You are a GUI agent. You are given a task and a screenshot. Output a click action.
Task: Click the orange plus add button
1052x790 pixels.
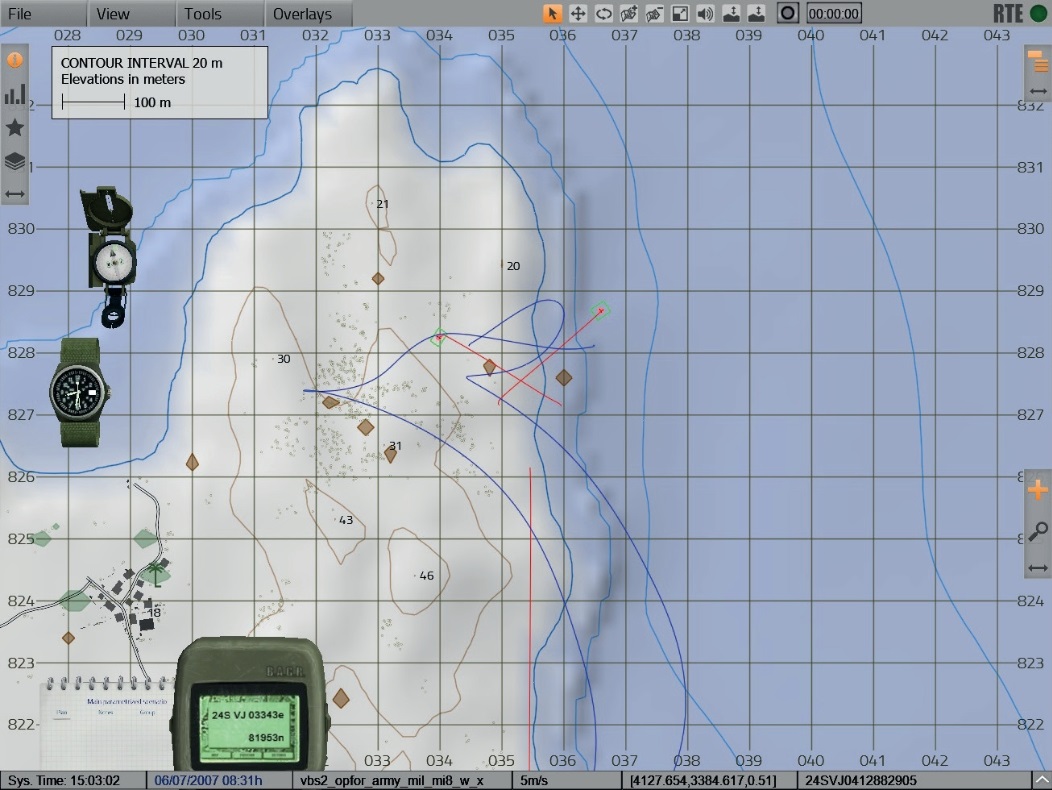click(x=1037, y=490)
